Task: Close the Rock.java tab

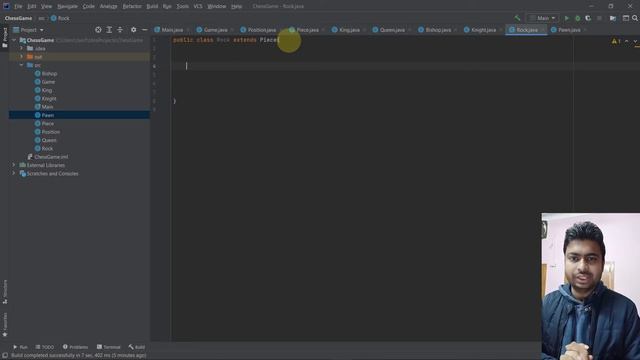Action: [543, 30]
